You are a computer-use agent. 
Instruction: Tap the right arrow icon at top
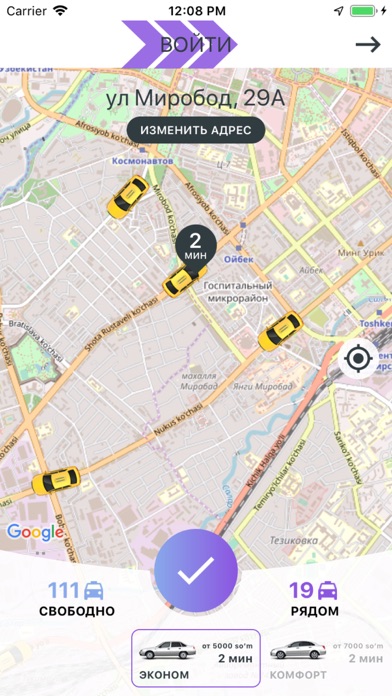click(368, 44)
